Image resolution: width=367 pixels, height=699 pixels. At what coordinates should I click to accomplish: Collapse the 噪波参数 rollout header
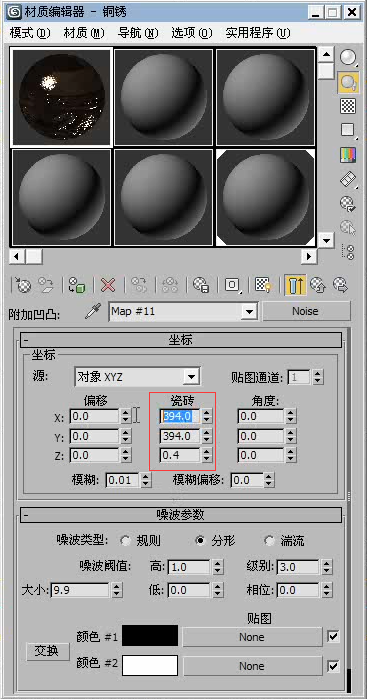coord(180,515)
